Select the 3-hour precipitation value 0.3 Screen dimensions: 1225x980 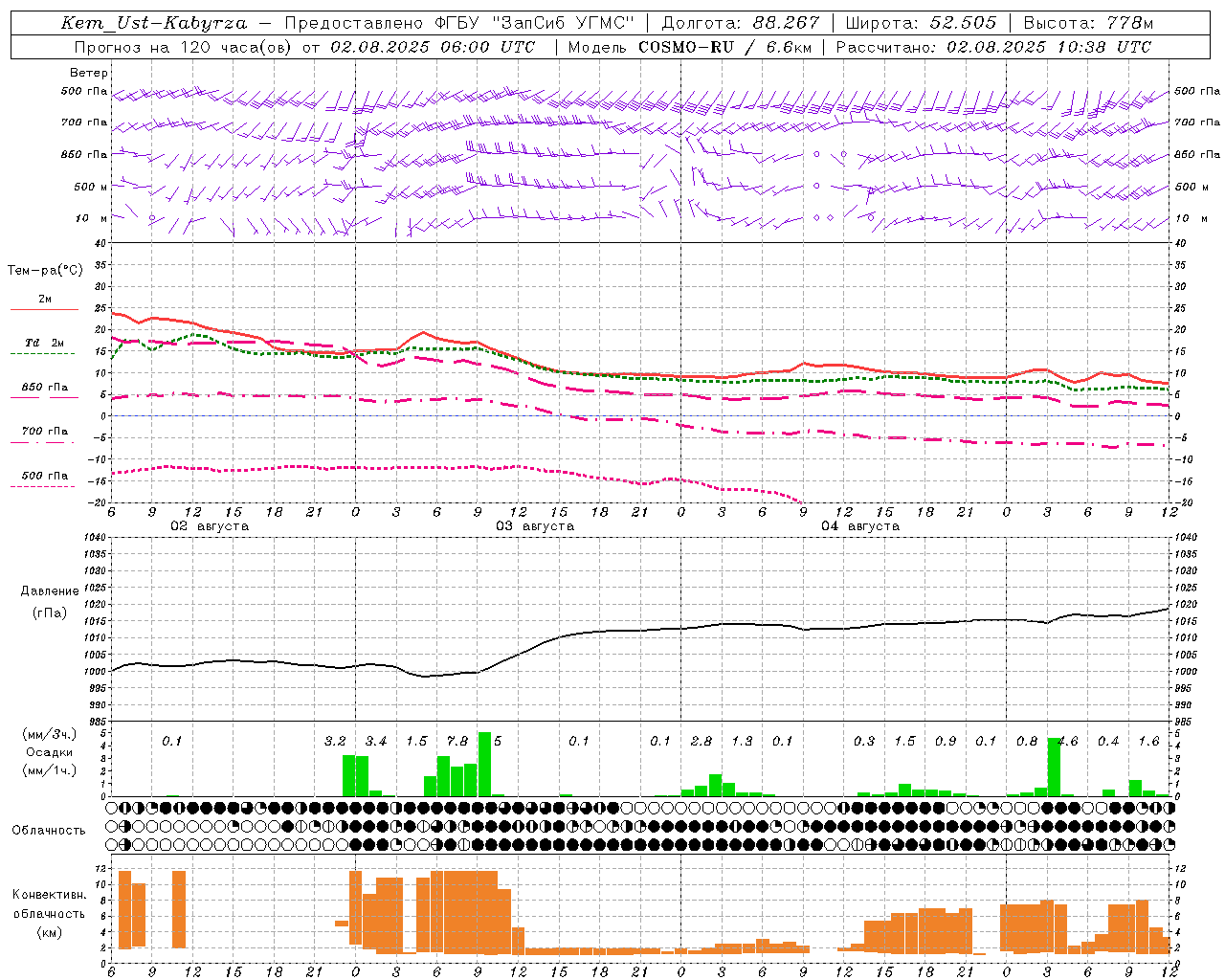(x=864, y=742)
